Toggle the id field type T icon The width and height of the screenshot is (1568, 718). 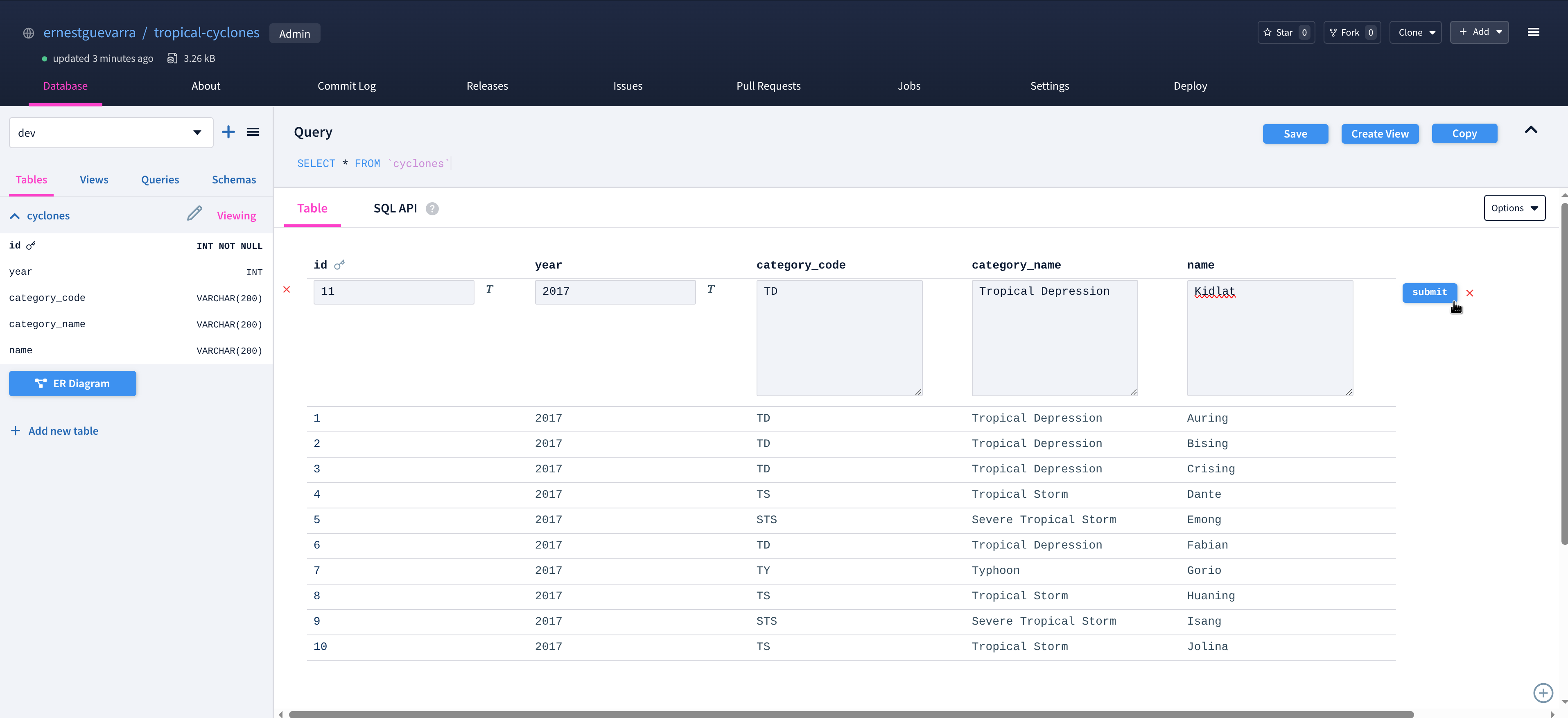click(x=489, y=290)
